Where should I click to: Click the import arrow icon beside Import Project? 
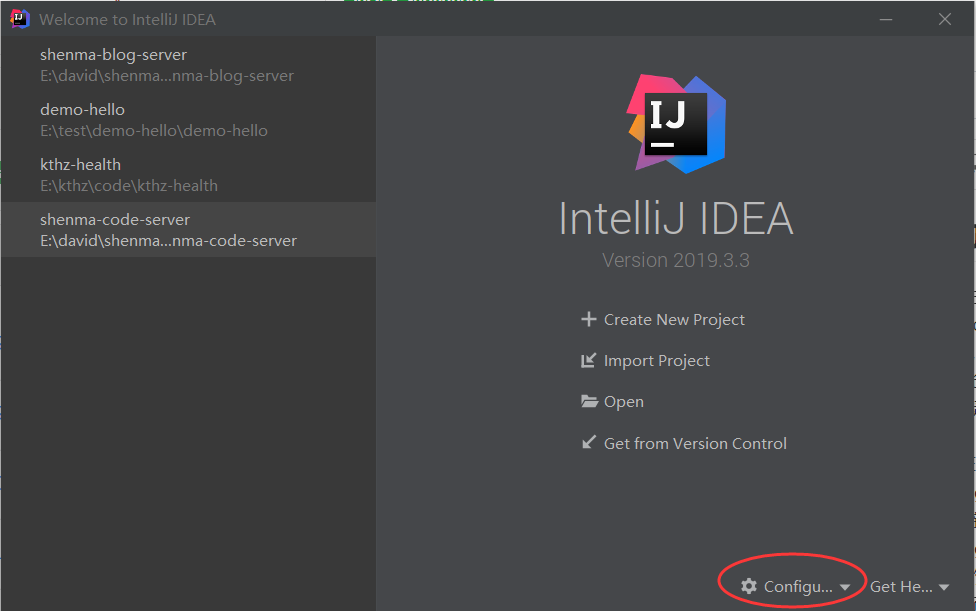[x=588, y=360]
